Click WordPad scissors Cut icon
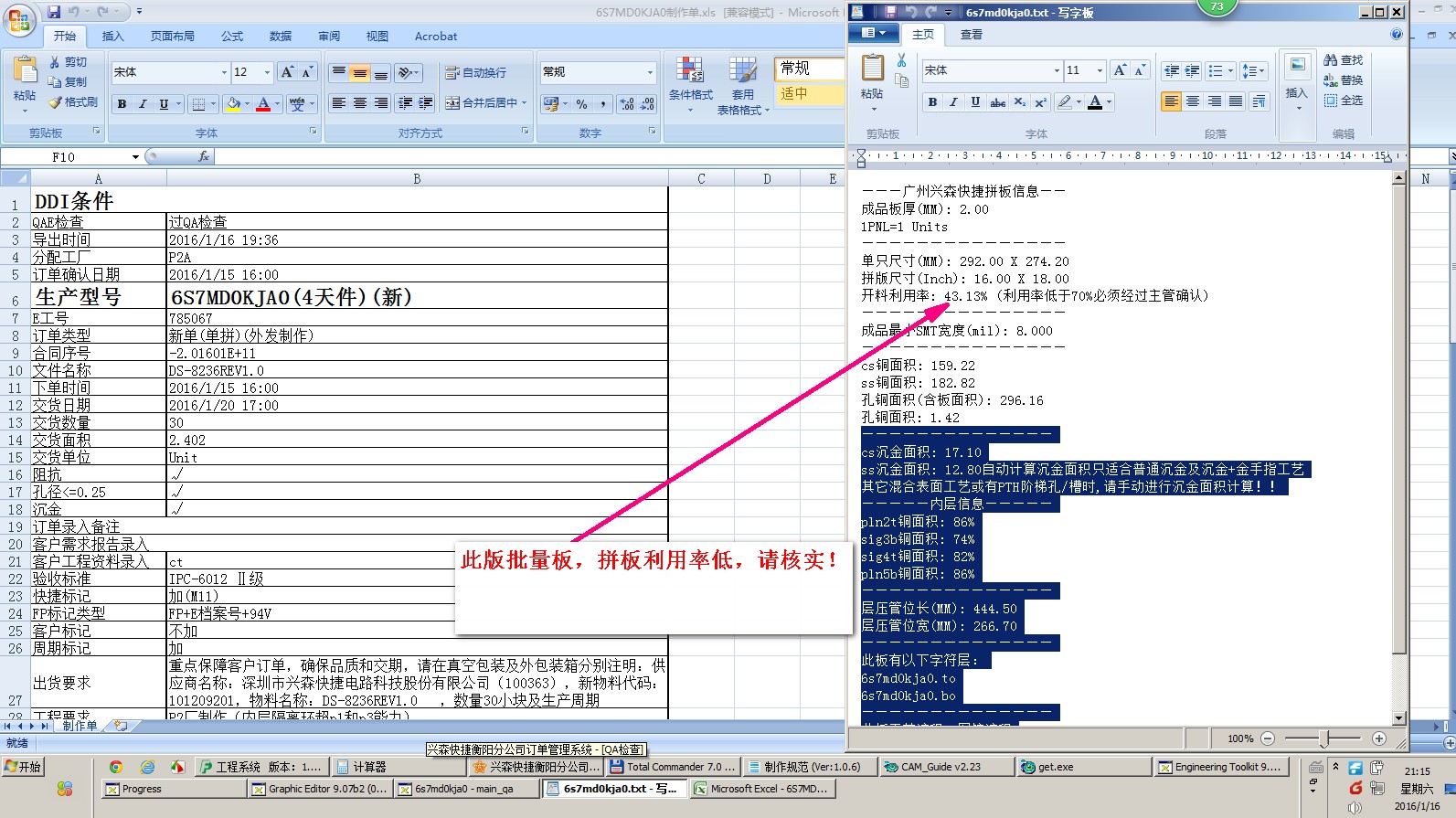The height and width of the screenshot is (818, 1456). [901, 60]
